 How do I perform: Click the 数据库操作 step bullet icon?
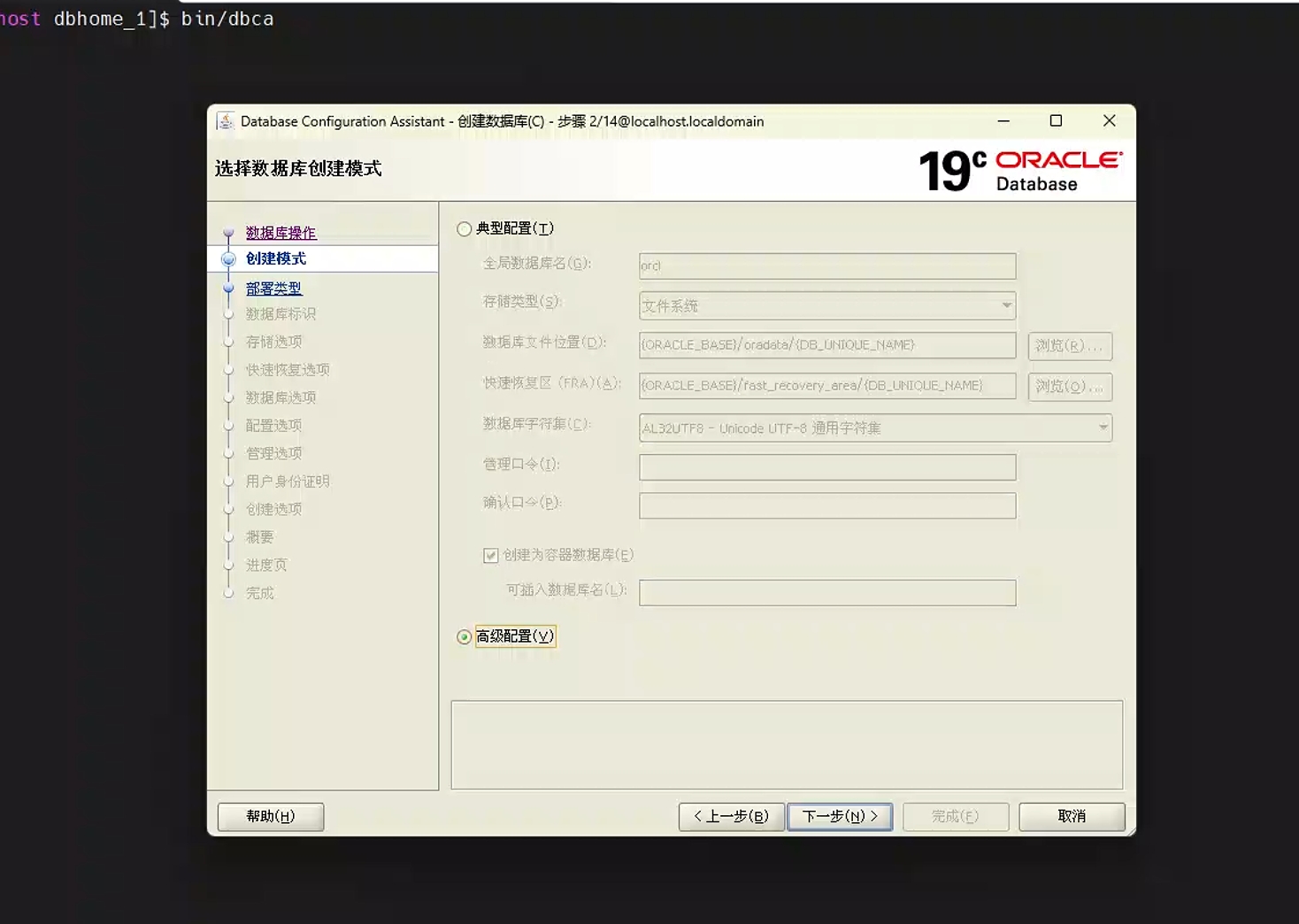pyautogui.click(x=228, y=233)
